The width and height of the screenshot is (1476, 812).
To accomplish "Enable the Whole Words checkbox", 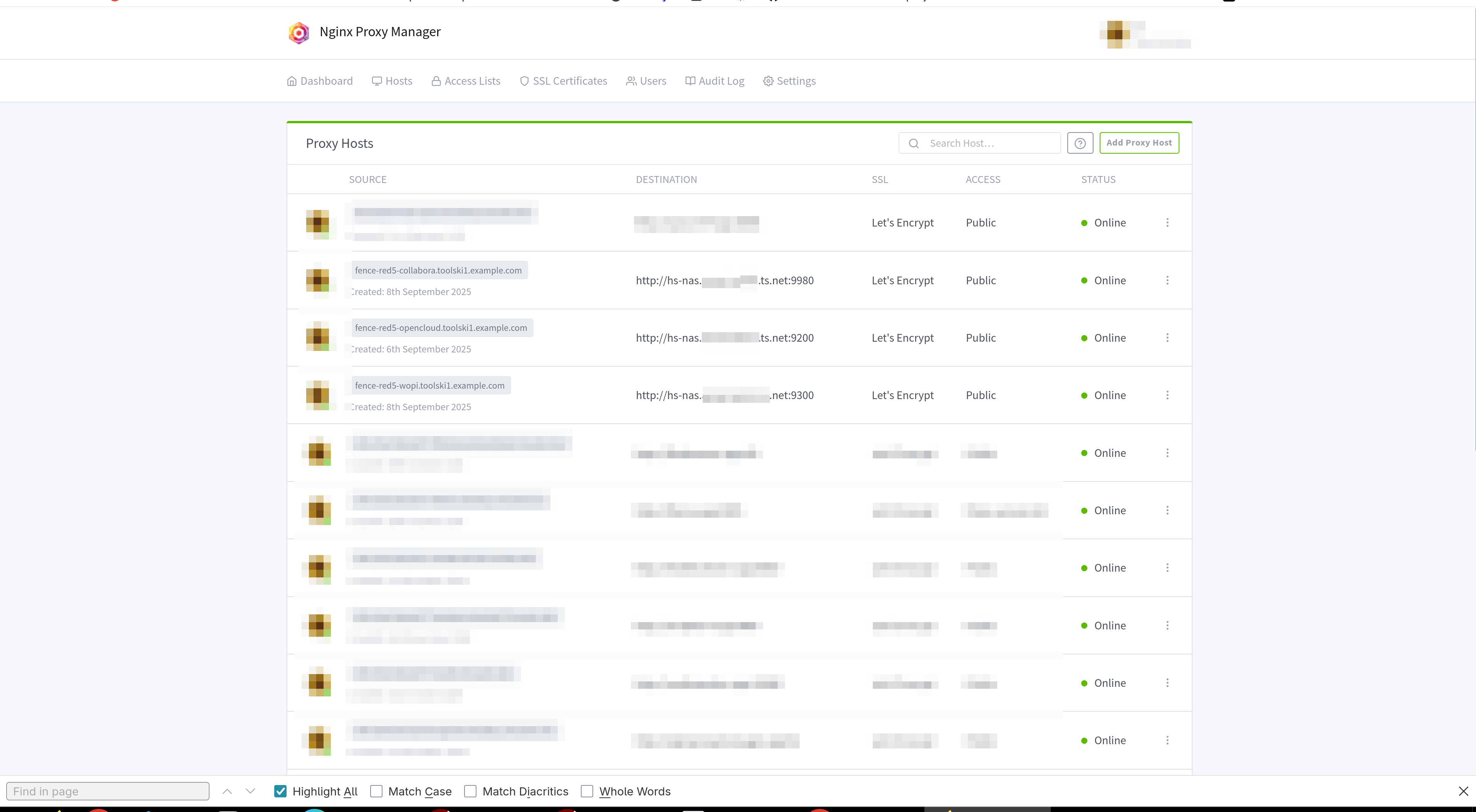I will point(587,791).
